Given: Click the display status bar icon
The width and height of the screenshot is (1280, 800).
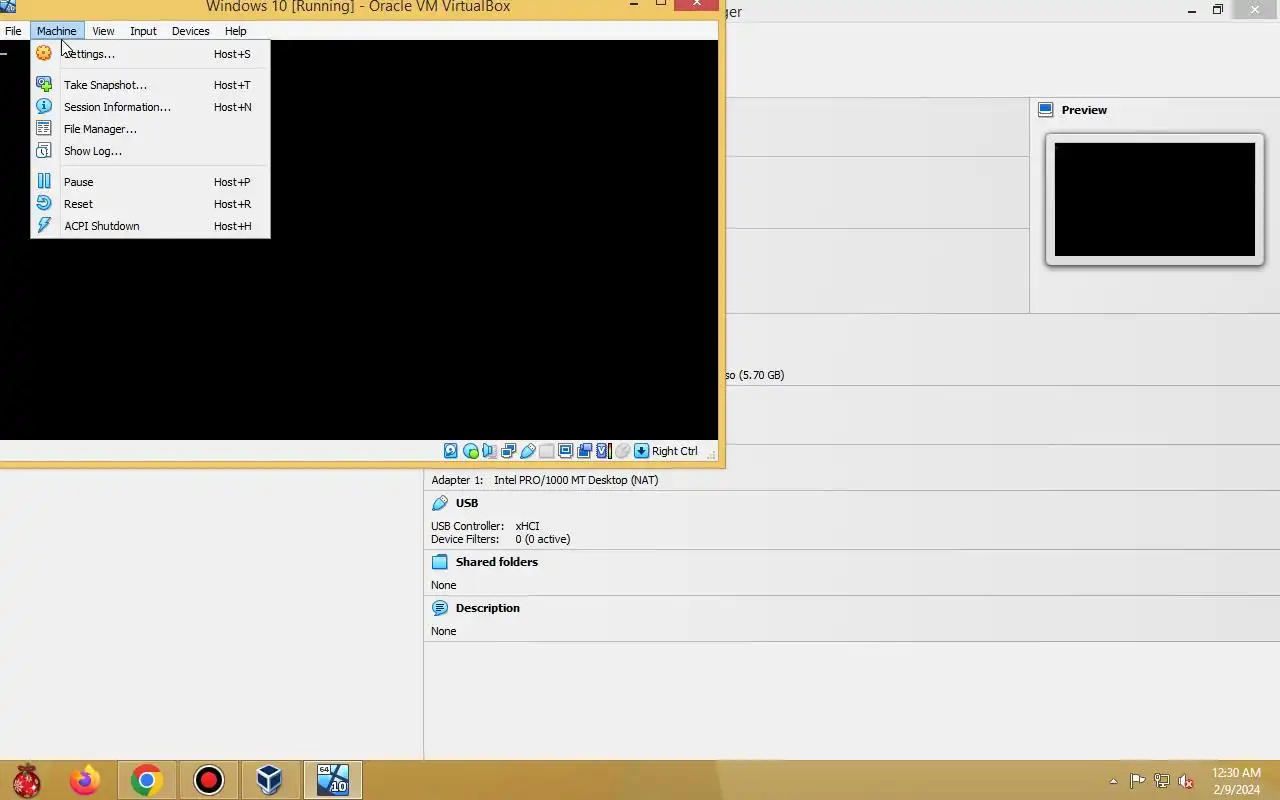Looking at the screenshot, I should [565, 451].
